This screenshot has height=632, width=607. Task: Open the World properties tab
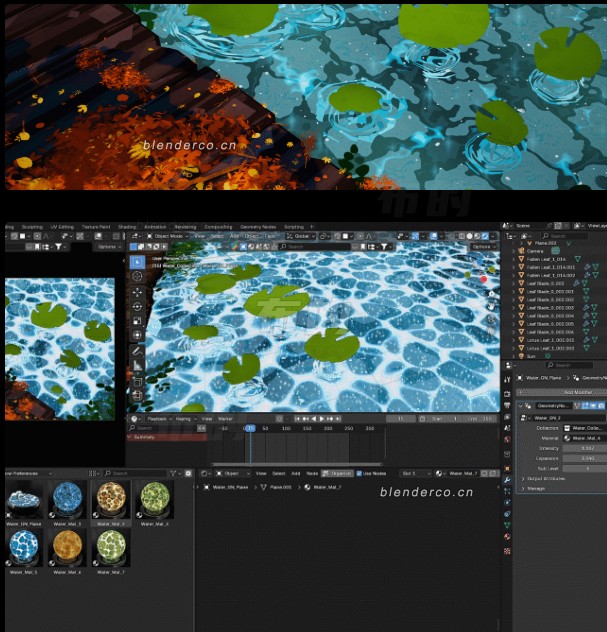507,439
